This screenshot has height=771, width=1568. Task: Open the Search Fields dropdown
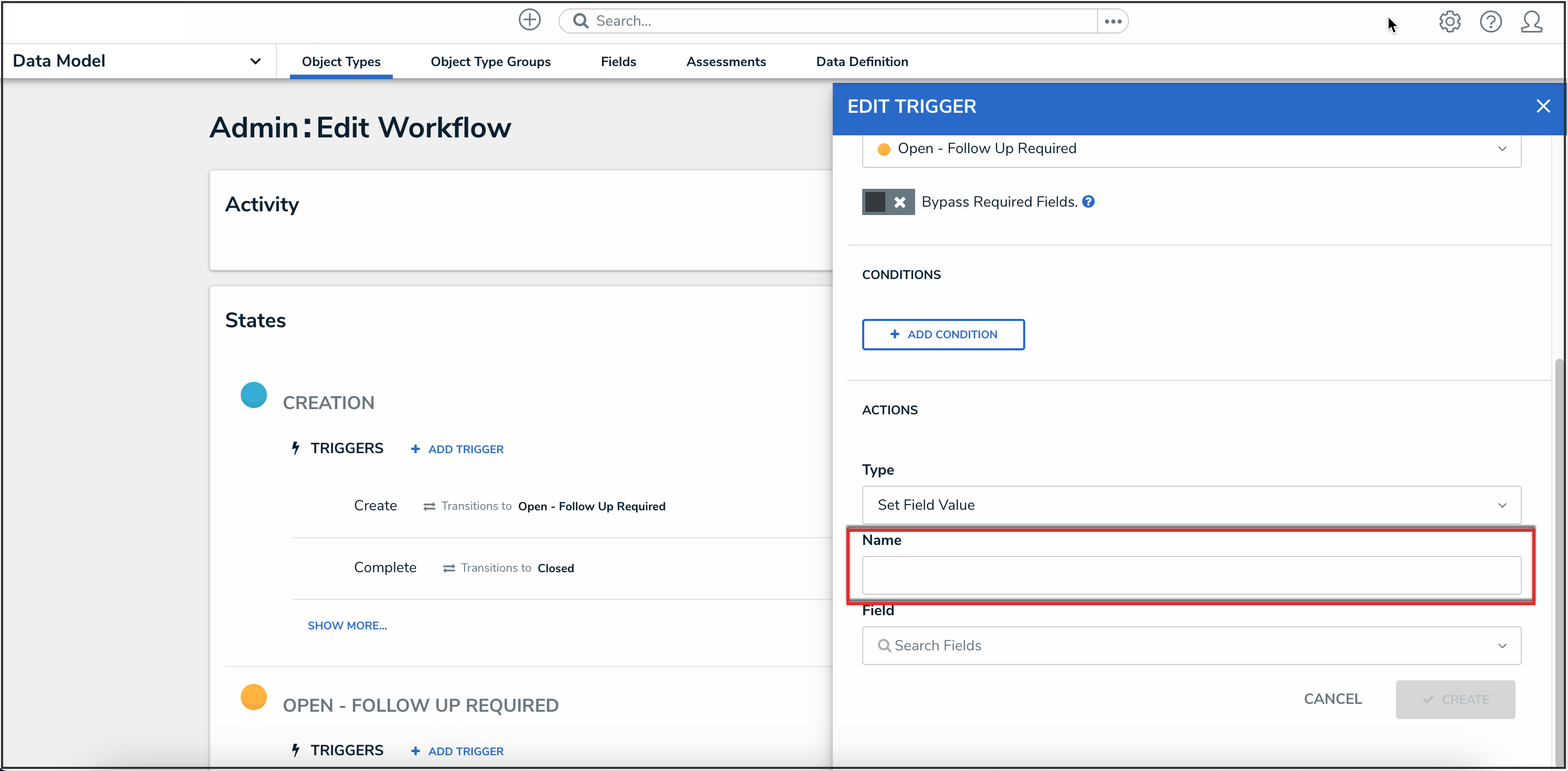pos(1190,645)
